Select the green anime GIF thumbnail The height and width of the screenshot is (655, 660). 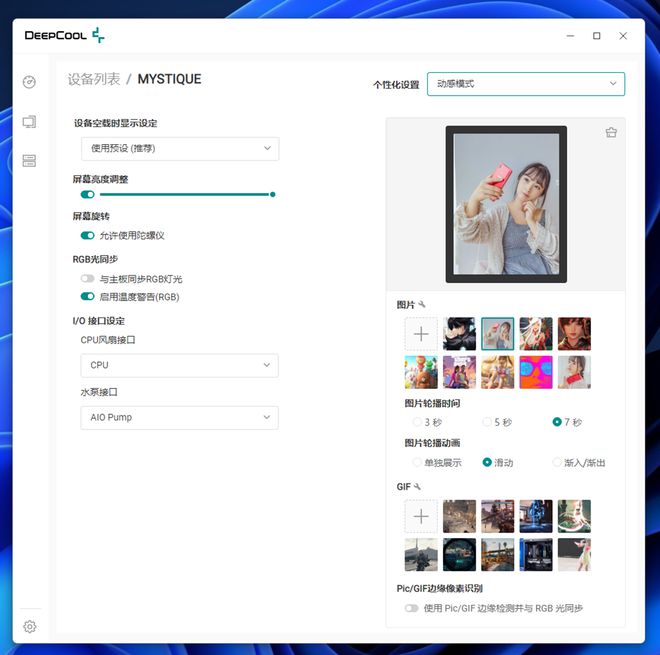point(574,516)
